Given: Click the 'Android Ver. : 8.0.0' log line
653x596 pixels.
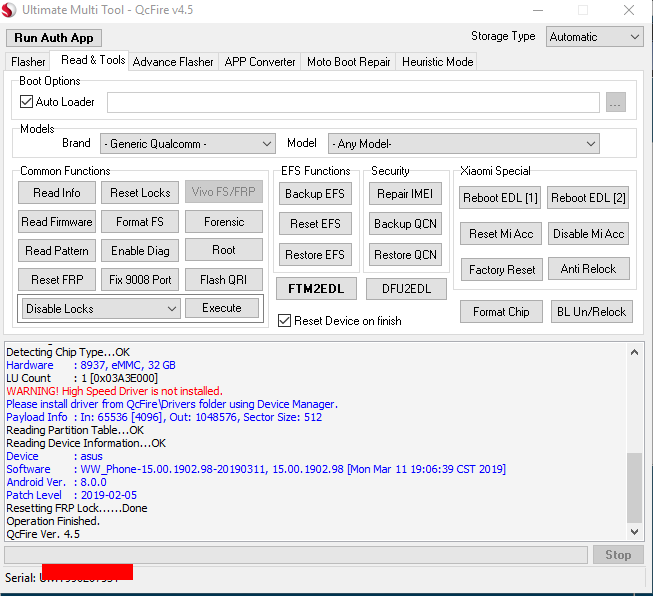Looking at the screenshot, I should coord(56,482).
